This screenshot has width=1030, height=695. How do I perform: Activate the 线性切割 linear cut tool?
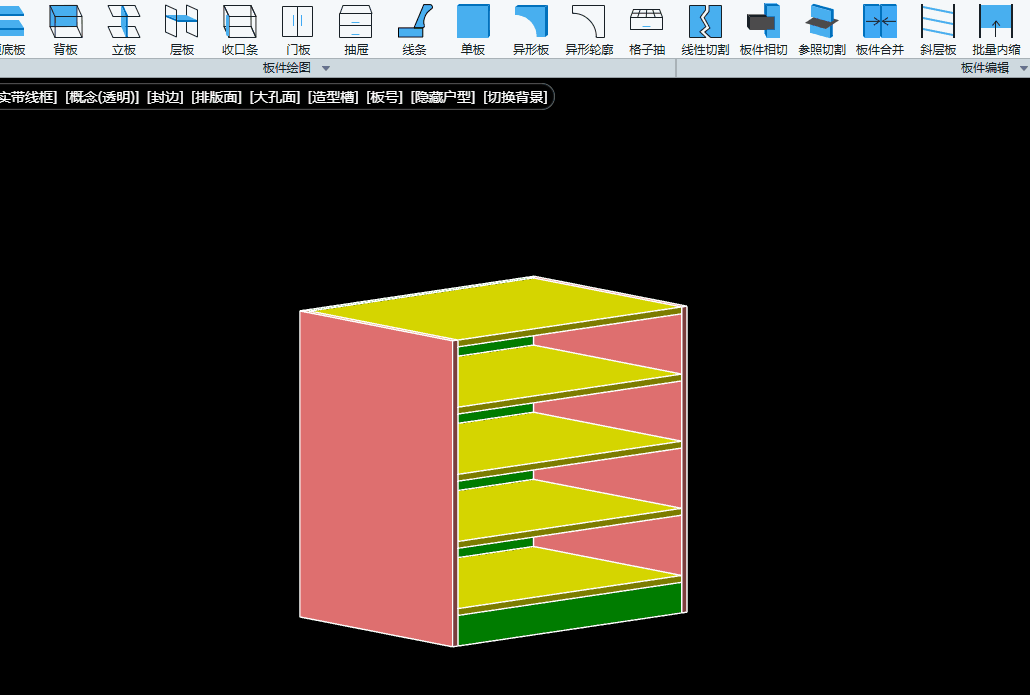[x=705, y=28]
